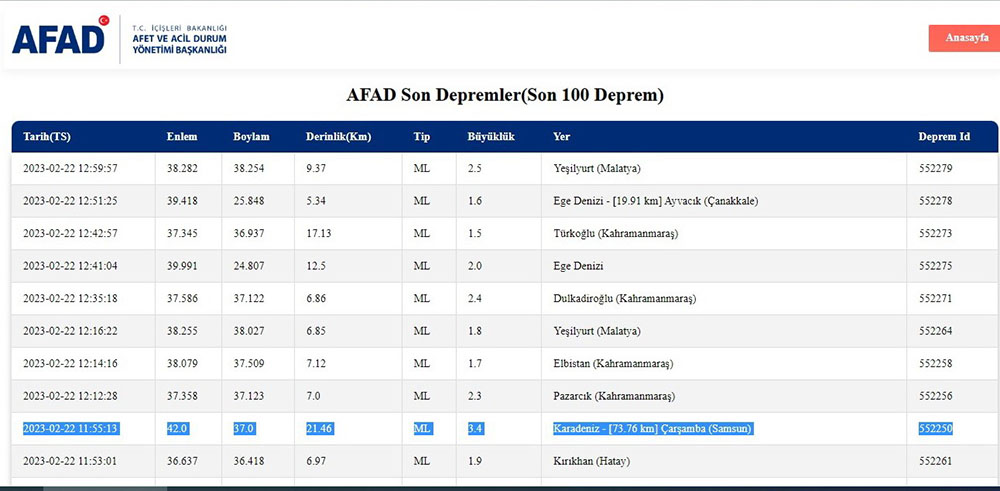The image size is (1000, 491).
Task: Select the highlighted Karadeniz Çarşamba (Samsun) row
Action: [x=652, y=429]
